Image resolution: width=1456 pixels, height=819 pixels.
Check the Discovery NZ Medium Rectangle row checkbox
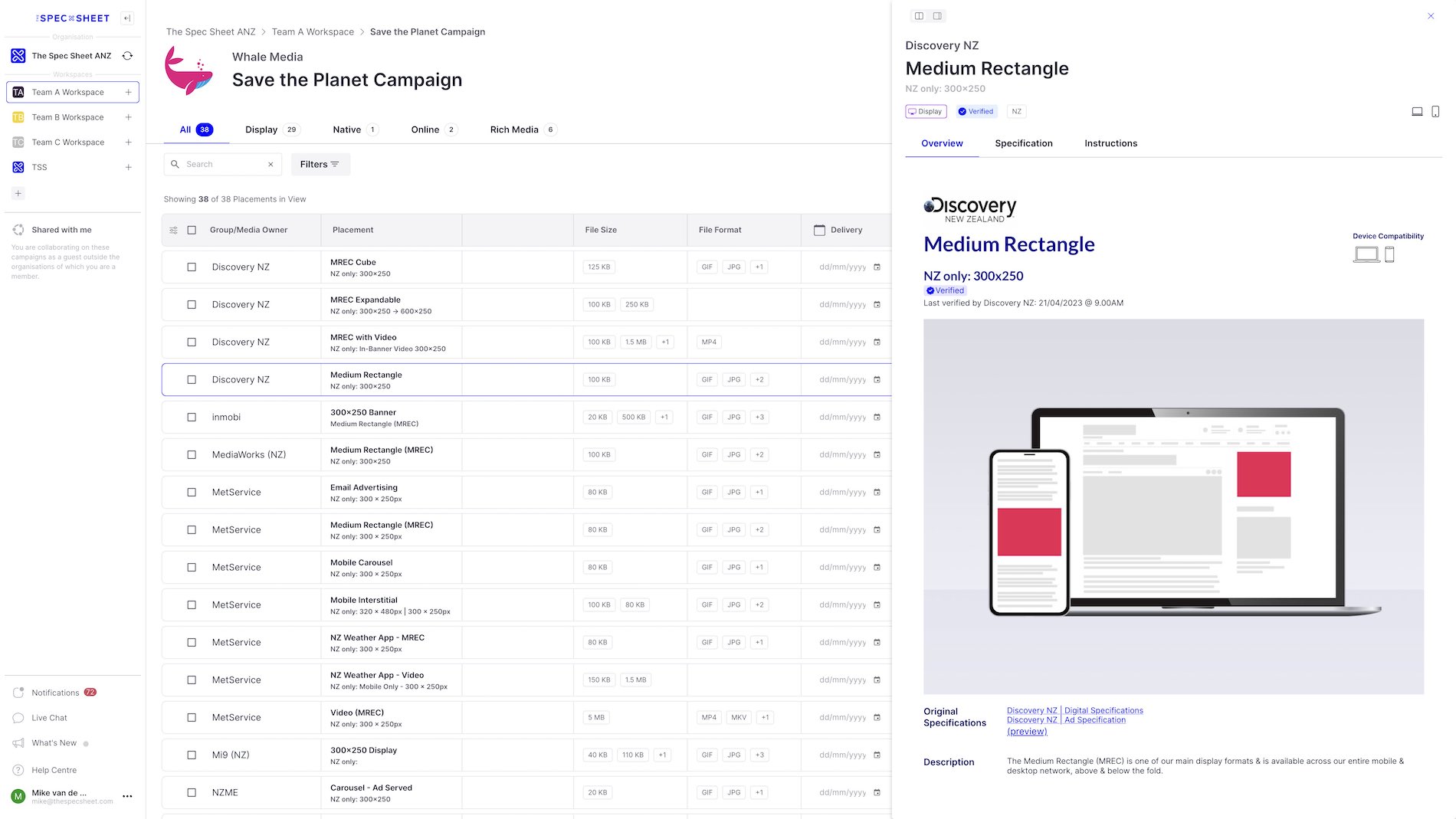point(192,380)
